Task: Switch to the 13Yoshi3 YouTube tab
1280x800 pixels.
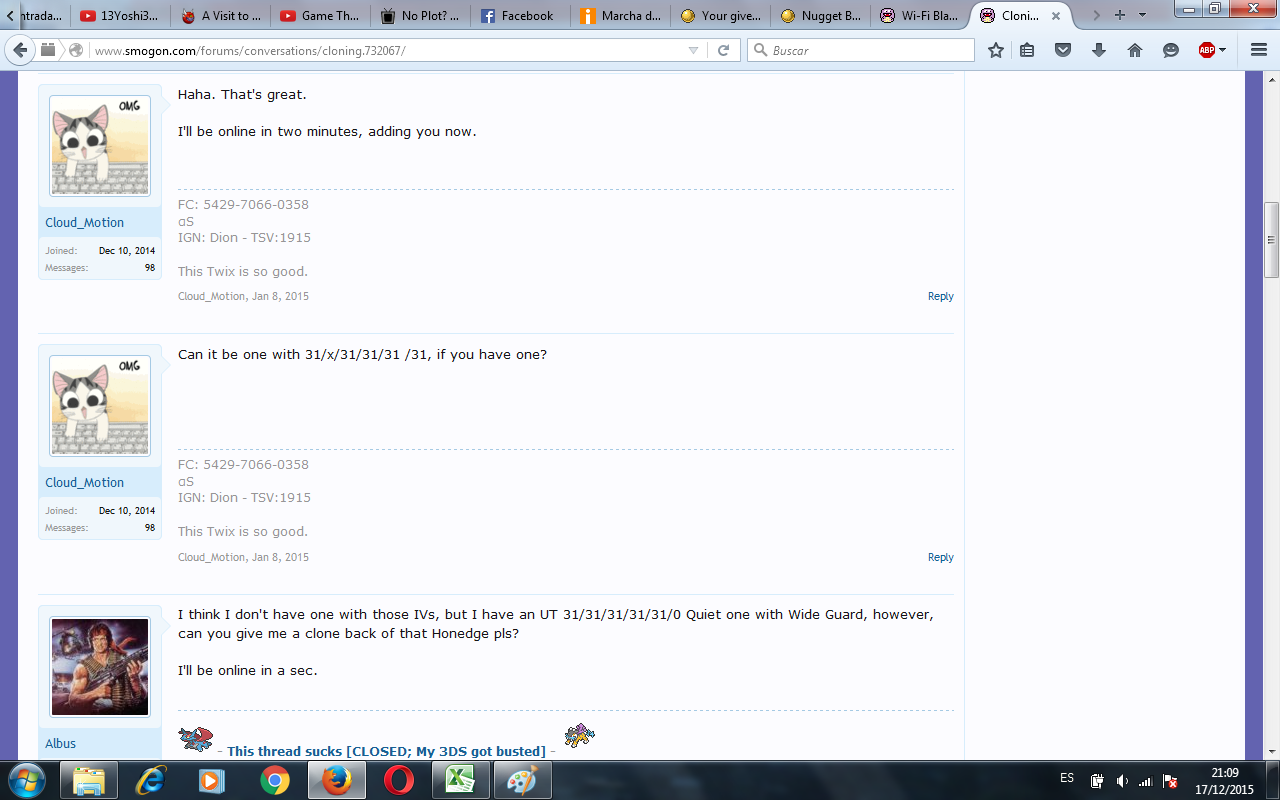Action: (120, 16)
